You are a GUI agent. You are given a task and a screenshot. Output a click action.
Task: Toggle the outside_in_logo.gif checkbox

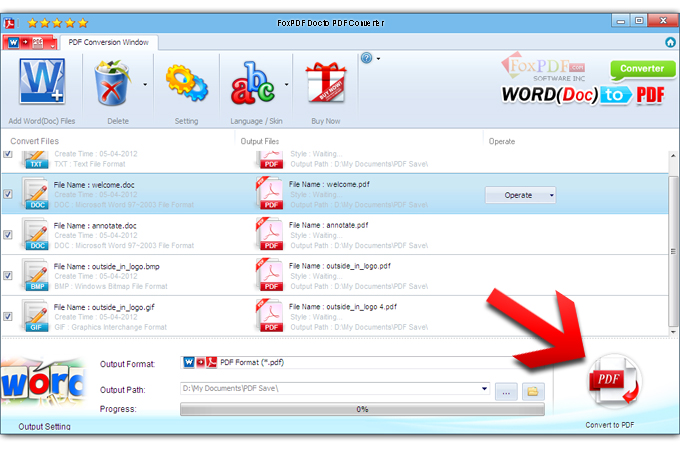8,316
